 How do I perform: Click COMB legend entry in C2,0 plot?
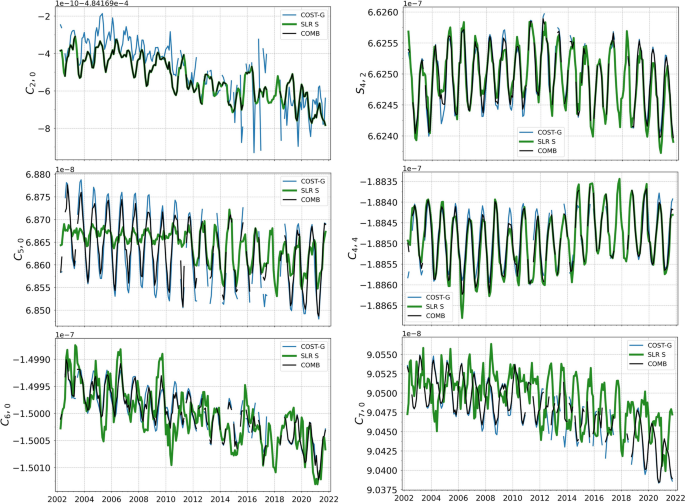(301, 33)
